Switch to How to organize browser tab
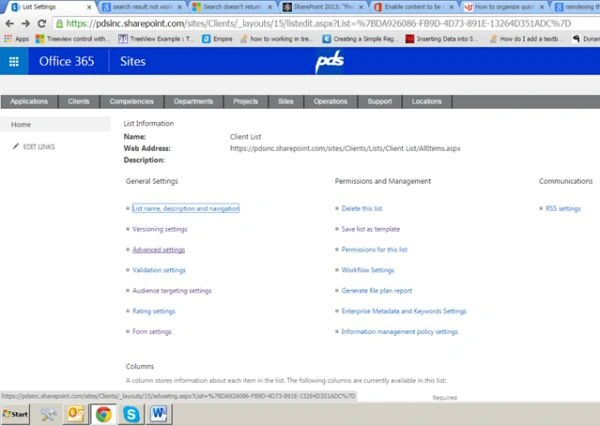This screenshot has height=426, width=600. pyautogui.click(x=504, y=7)
